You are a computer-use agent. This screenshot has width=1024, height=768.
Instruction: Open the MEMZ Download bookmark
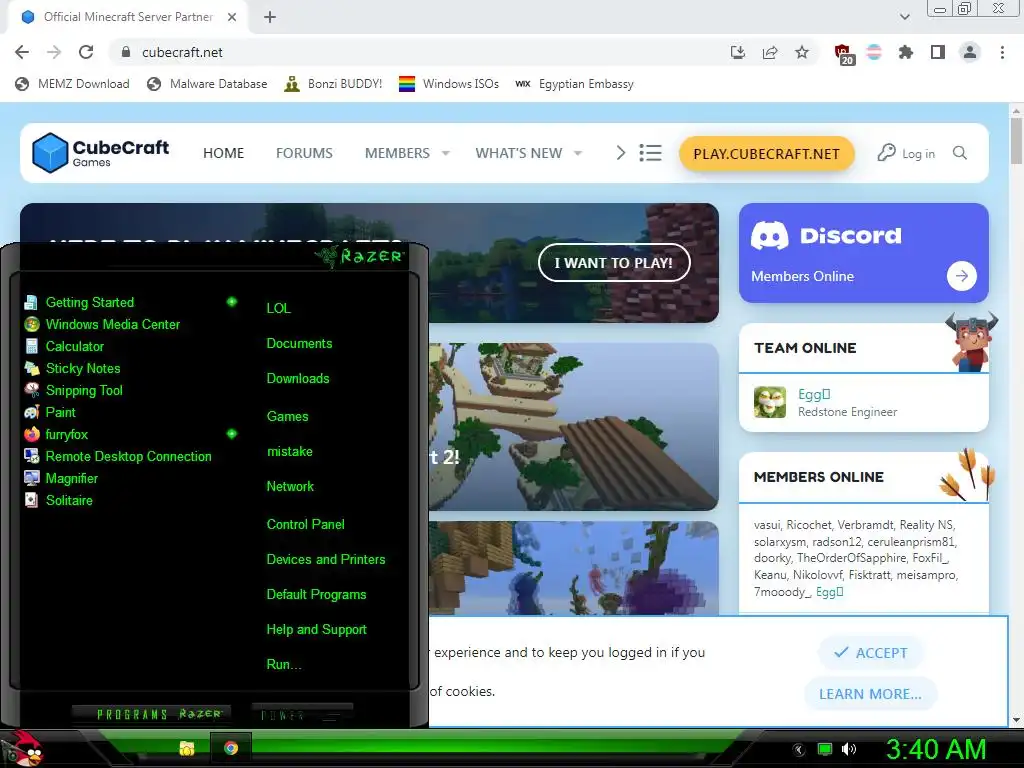point(72,84)
